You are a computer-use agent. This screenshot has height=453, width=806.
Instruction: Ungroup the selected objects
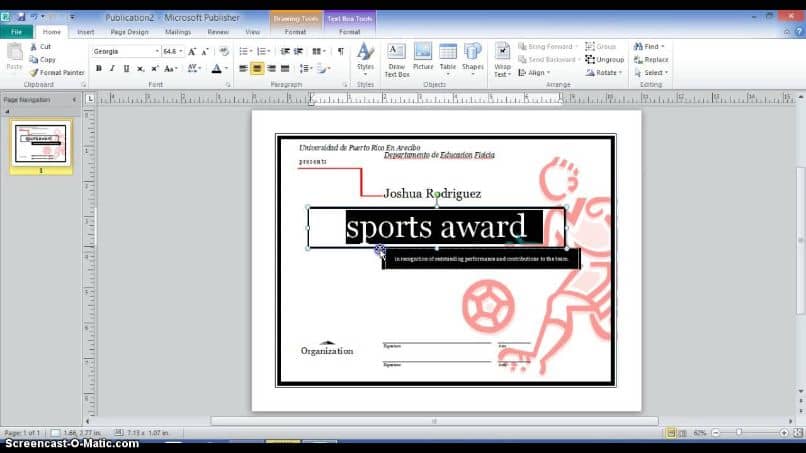pos(604,60)
